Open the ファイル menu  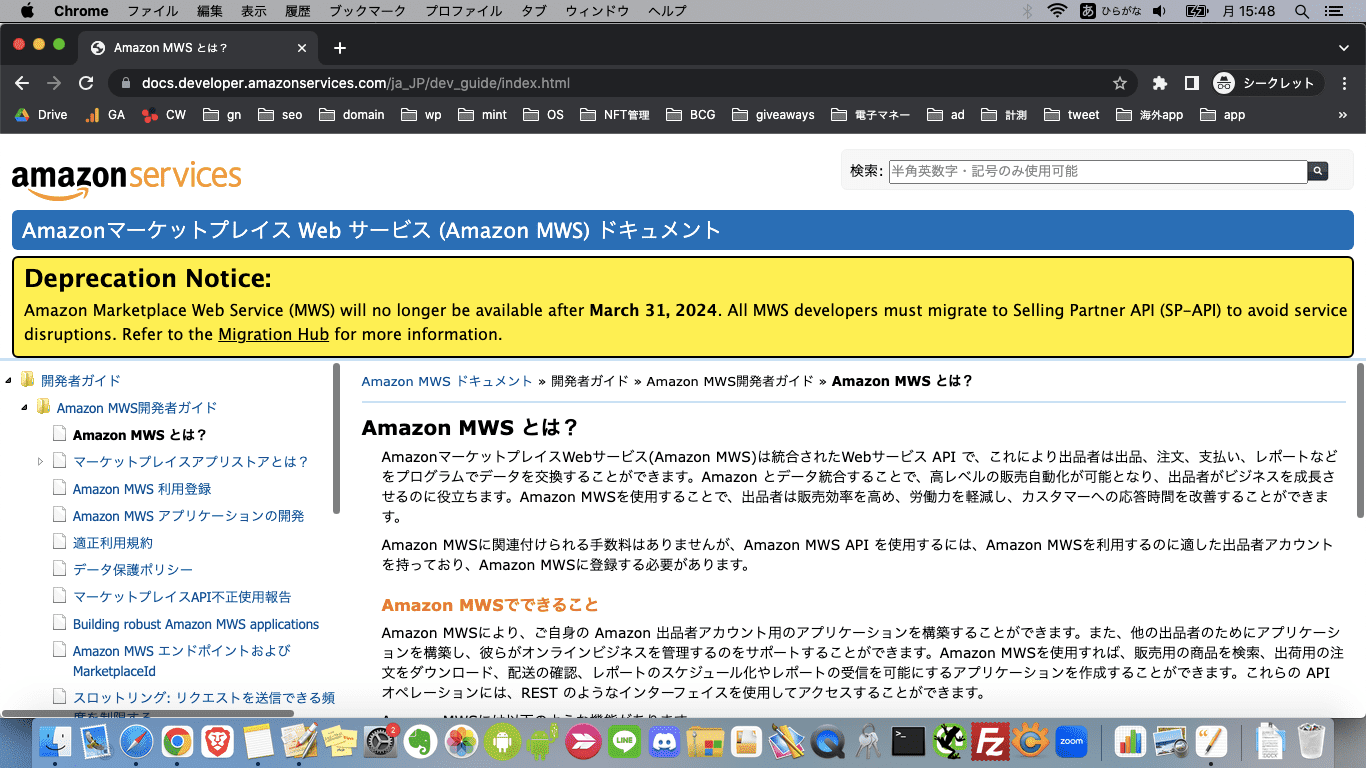(153, 11)
